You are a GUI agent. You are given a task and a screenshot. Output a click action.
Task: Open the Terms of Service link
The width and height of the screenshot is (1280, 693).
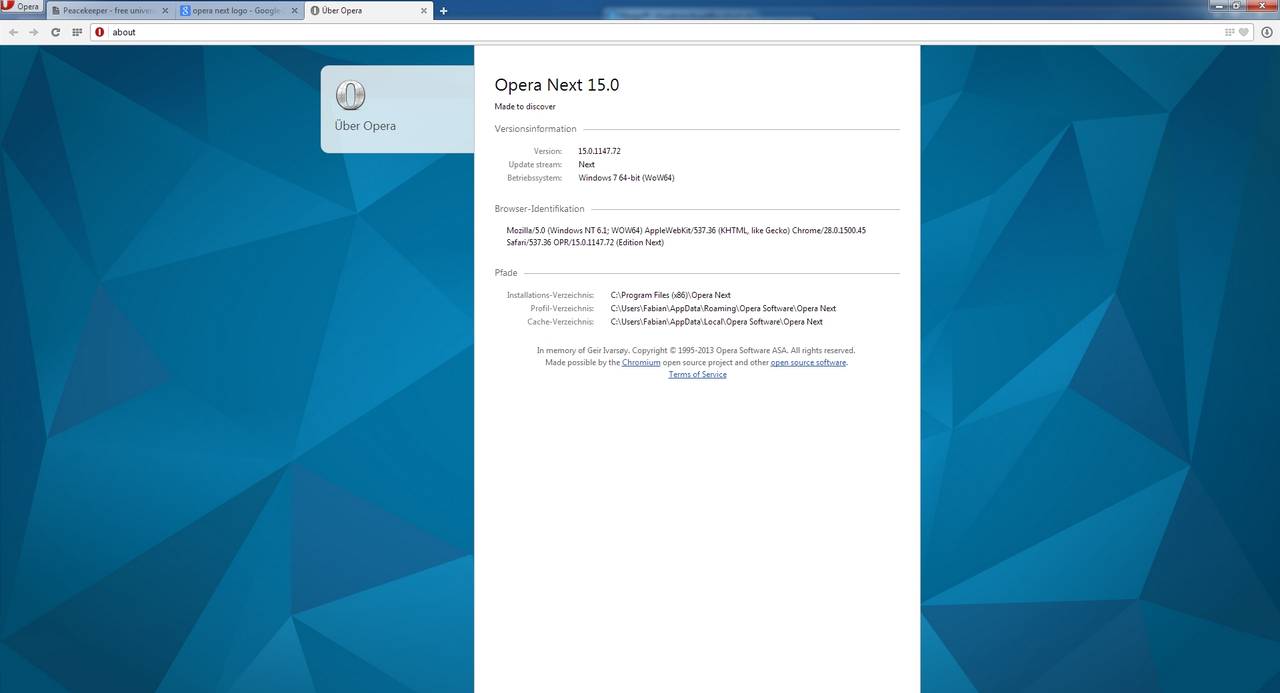[698, 374]
